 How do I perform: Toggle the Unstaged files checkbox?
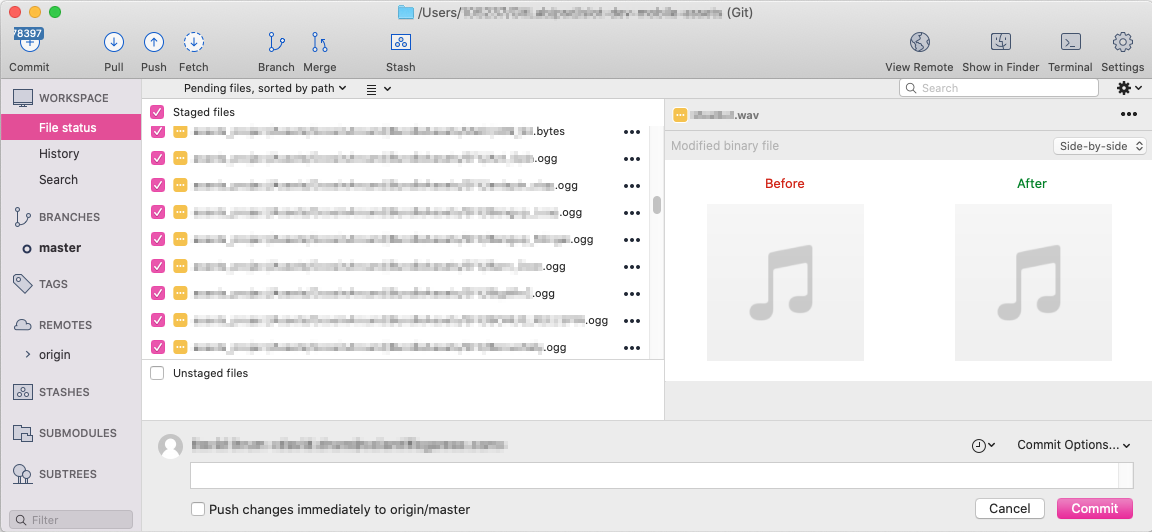[x=156, y=373]
